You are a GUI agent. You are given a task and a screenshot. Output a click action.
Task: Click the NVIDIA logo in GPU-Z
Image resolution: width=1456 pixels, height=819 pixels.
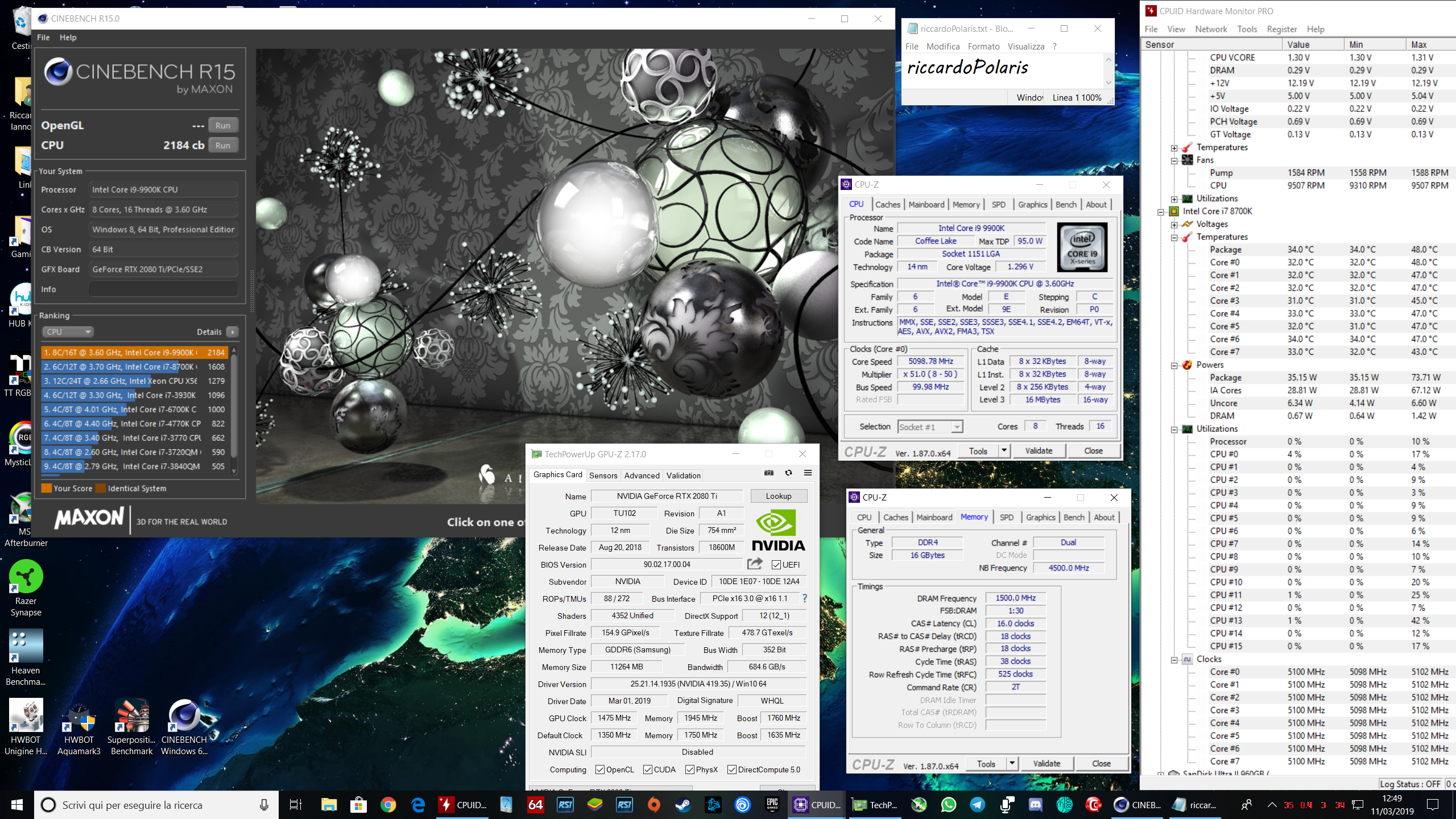coord(778,531)
